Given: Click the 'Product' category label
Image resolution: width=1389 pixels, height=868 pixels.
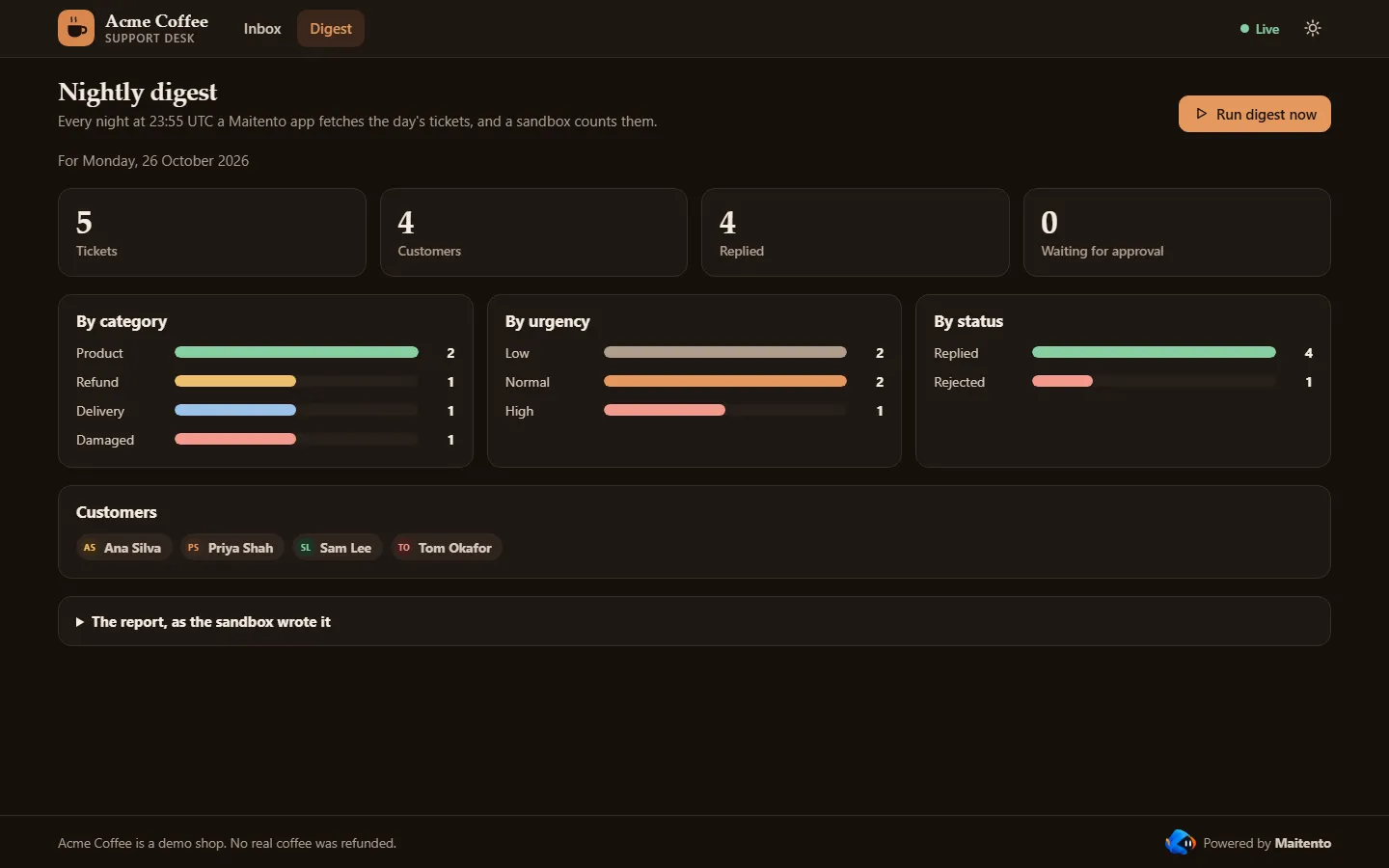Looking at the screenshot, I should 99,353.
